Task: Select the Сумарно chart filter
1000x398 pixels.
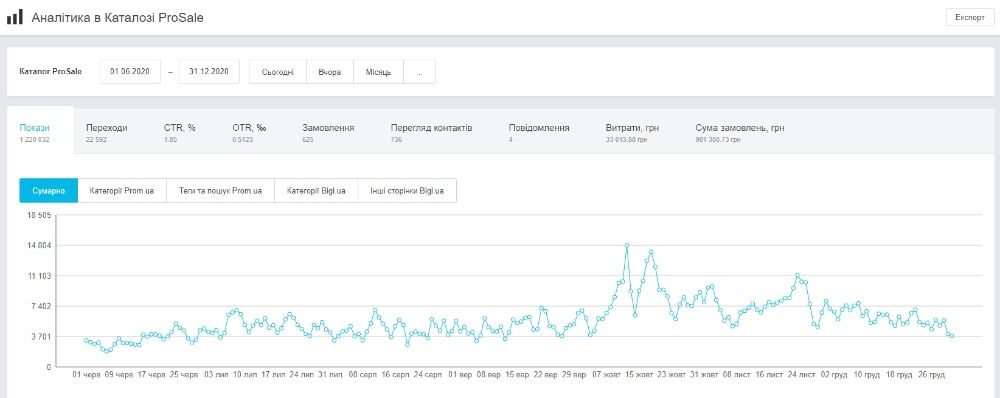Action: tap(48, 191)
